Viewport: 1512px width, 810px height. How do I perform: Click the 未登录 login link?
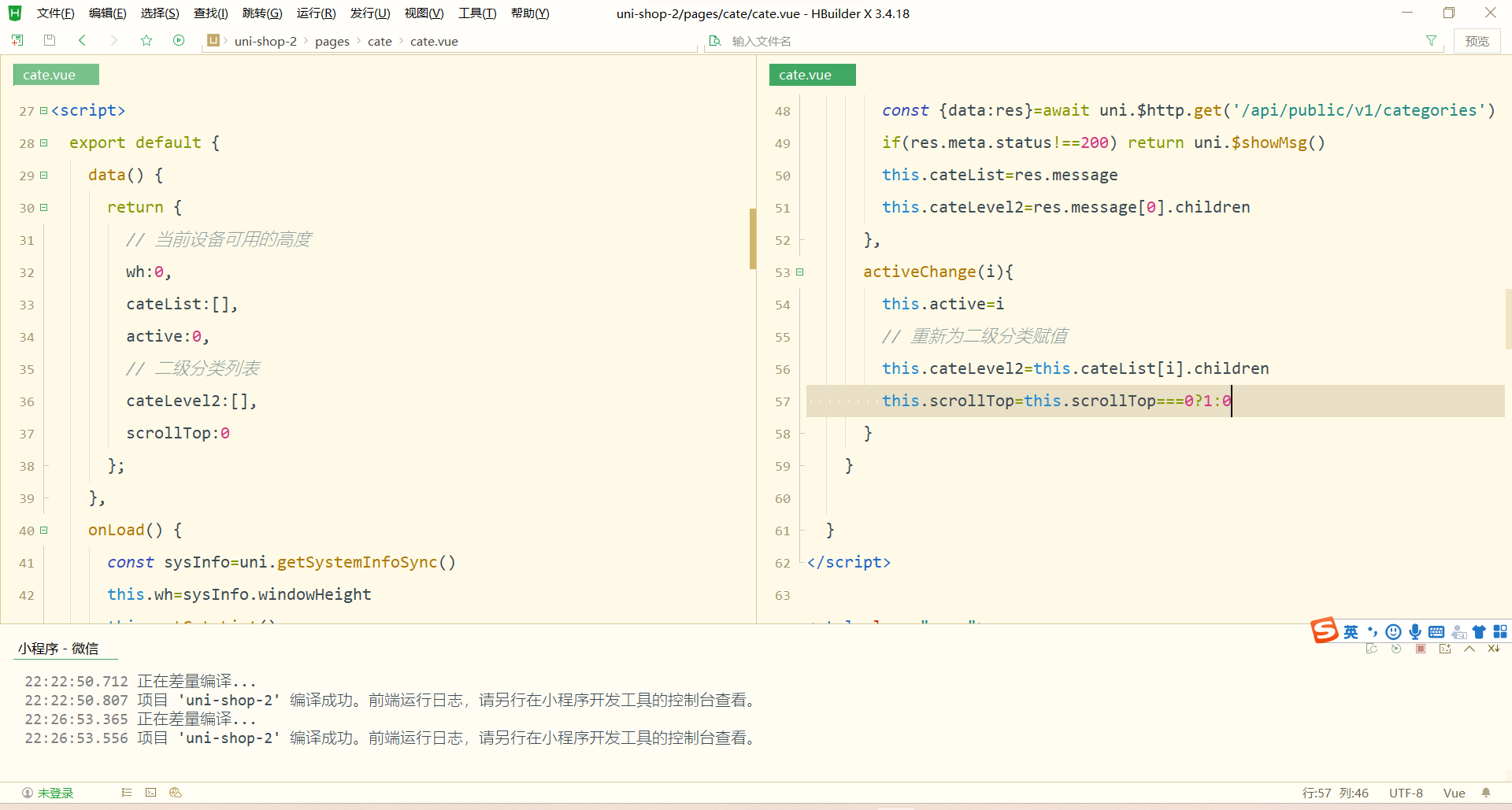click(x=55, y=793)
